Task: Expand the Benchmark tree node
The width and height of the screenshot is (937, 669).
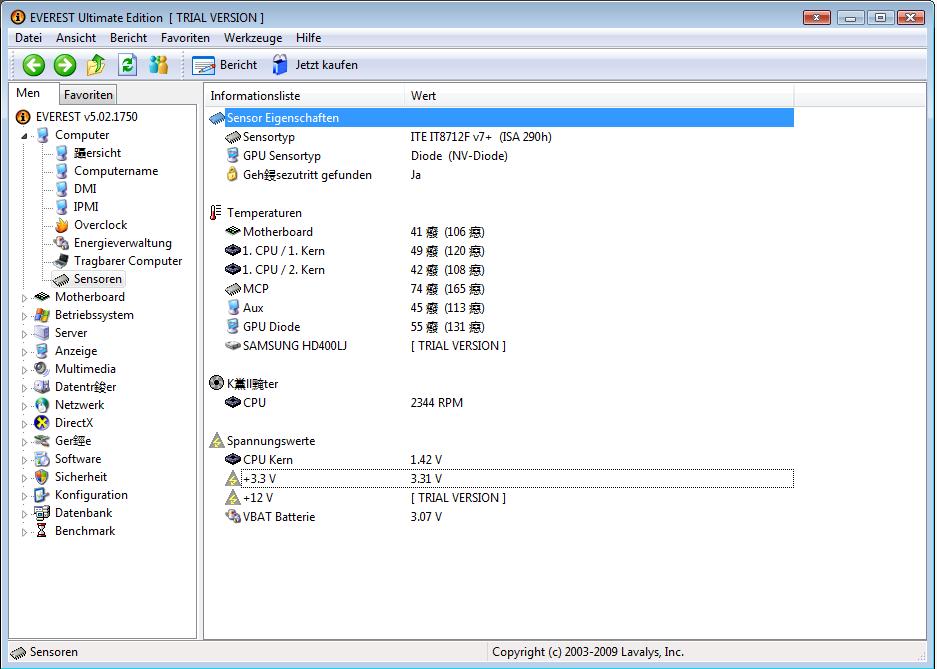Action: [x=24, y=531]
